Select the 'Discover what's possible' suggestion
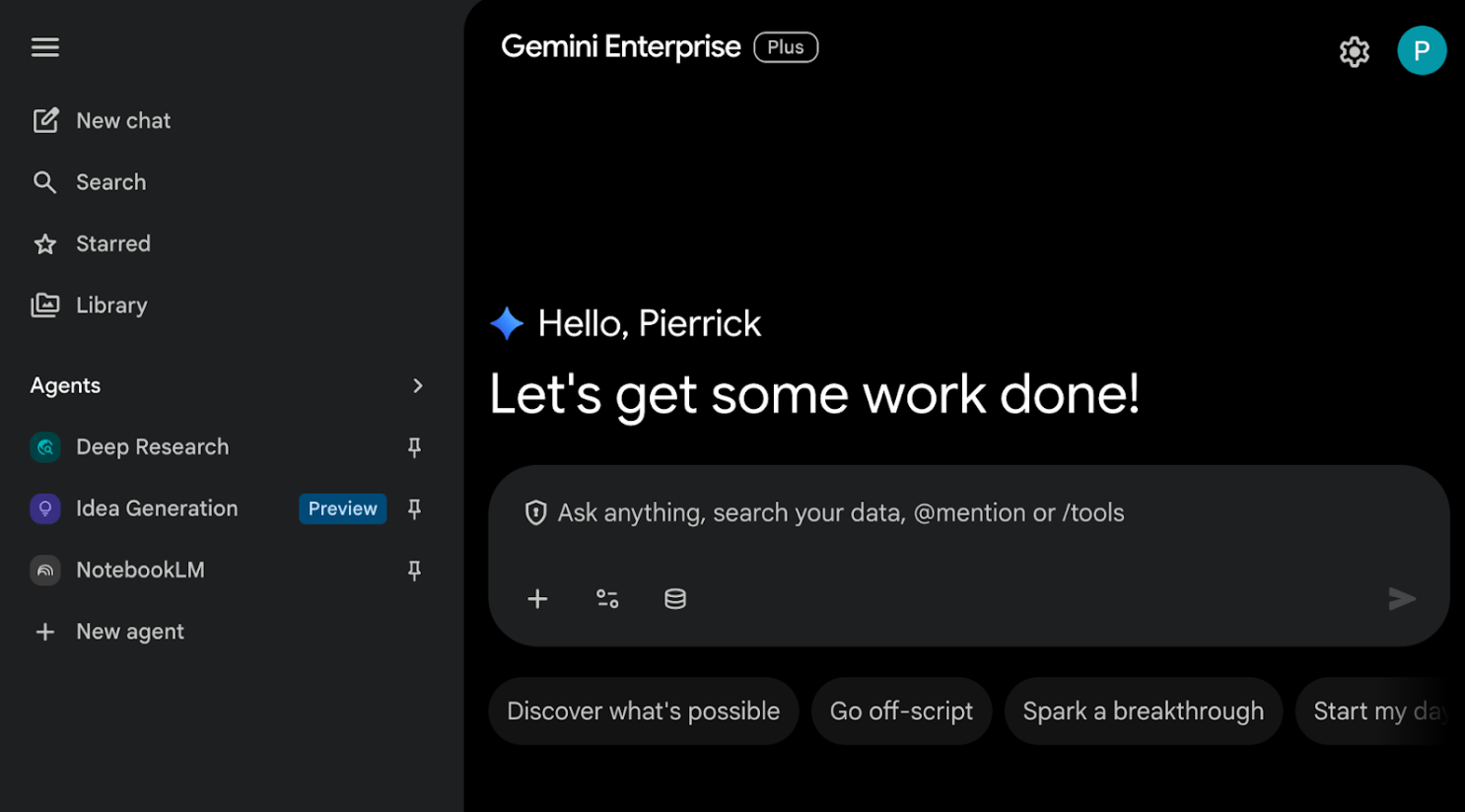 pos(643,711)
